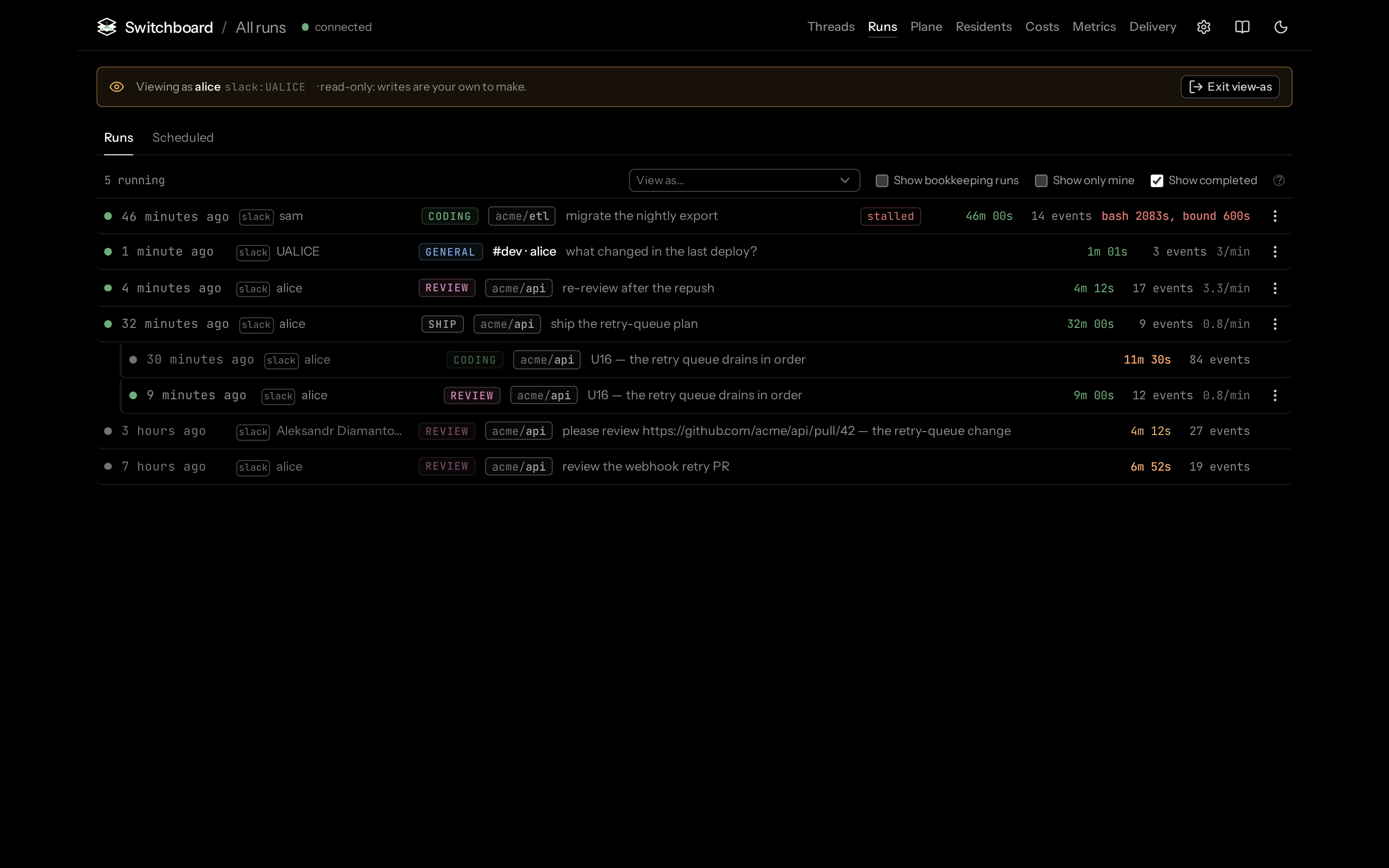Click '84 events' in the 30 minutes ago row
The image size is (1389, 868).
[1219, 359]
